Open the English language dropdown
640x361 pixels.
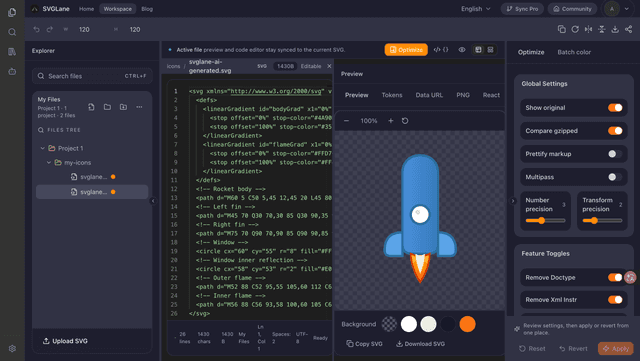pos(476,9)
